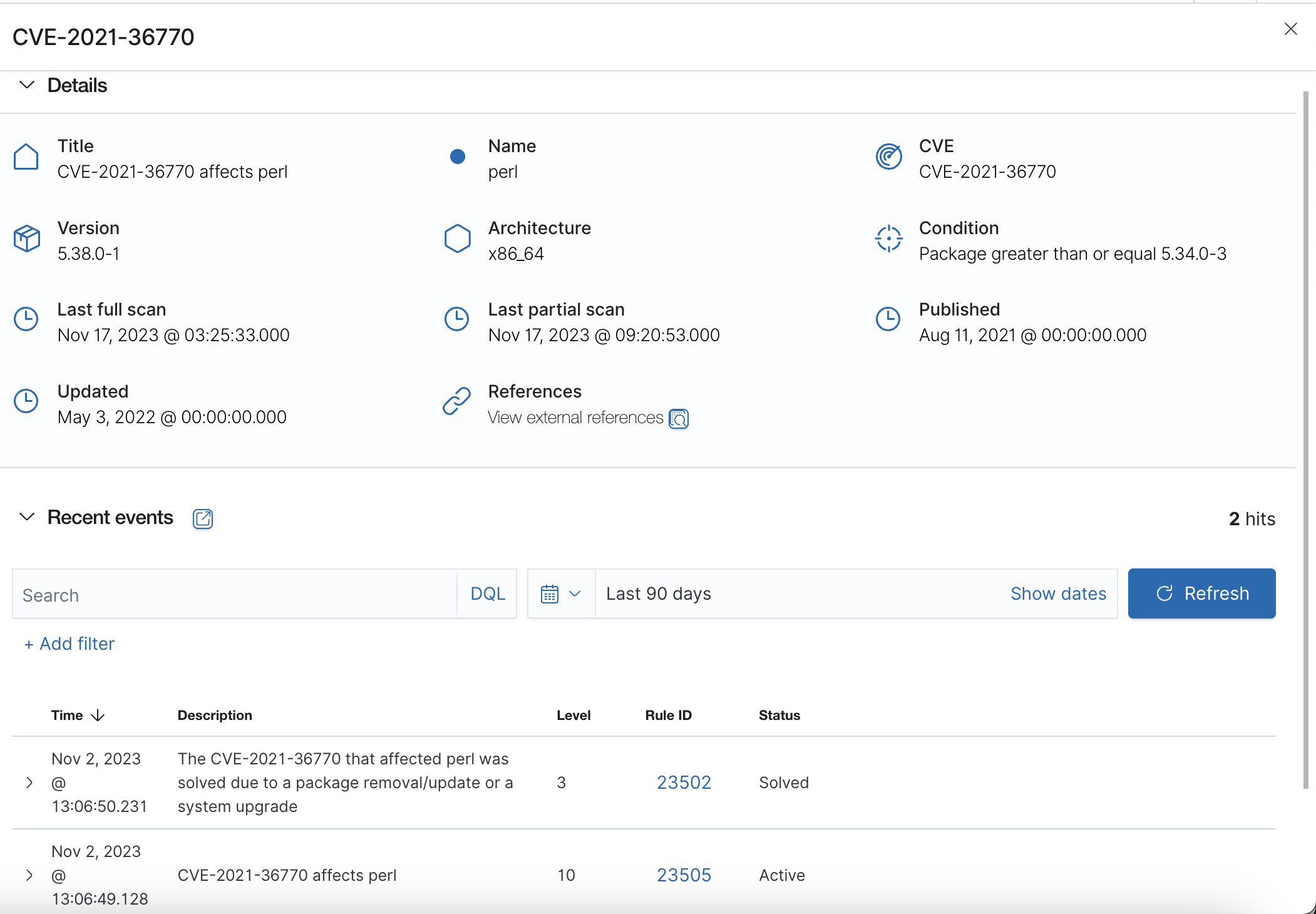1316x914 pixels.
Task: Open the quick time range dropdown arrow
Action: [576, 593]
